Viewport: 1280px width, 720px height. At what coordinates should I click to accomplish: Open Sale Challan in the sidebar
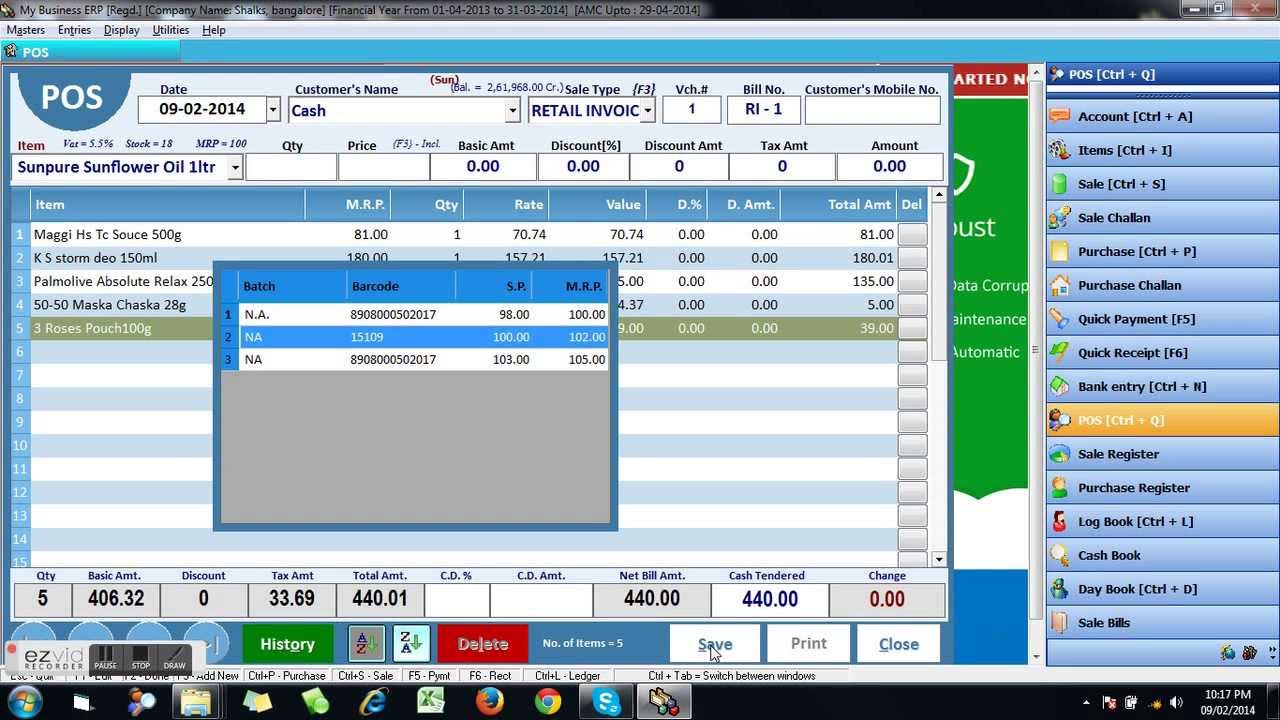(x=1162, y=217)
